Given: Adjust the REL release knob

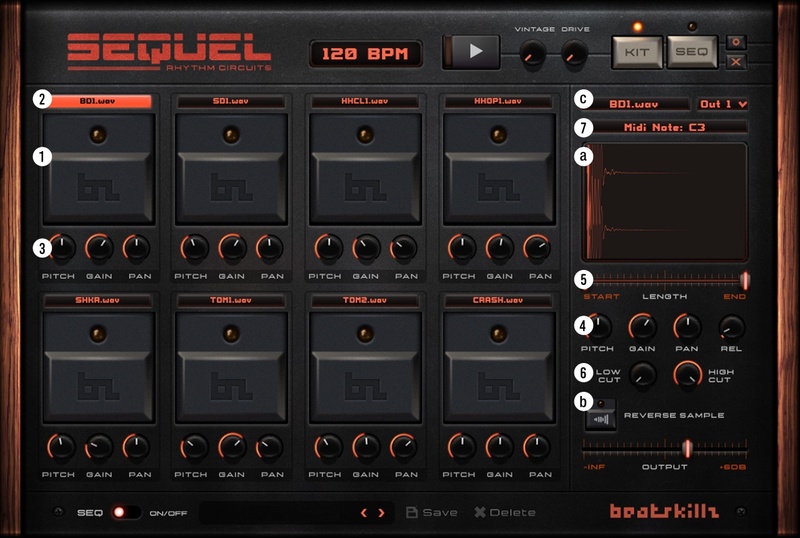Looking at the screenshot, I should click(732, 327).
